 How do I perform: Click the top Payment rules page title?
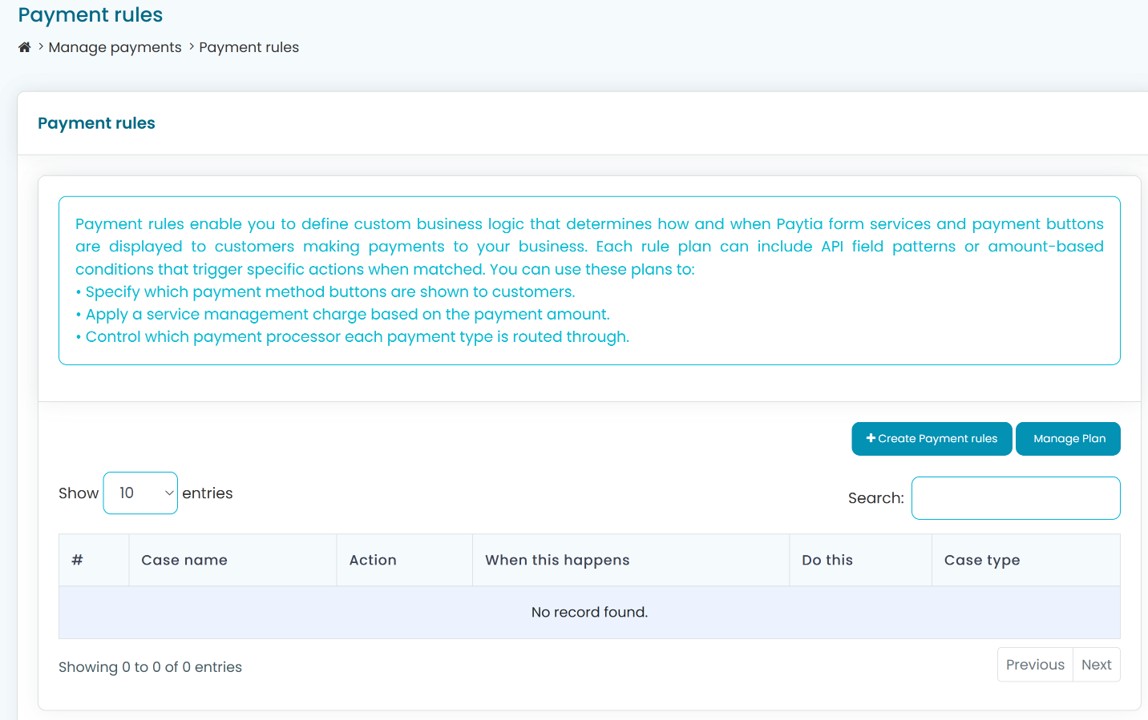pyautogui.click(x=90, y=15)
